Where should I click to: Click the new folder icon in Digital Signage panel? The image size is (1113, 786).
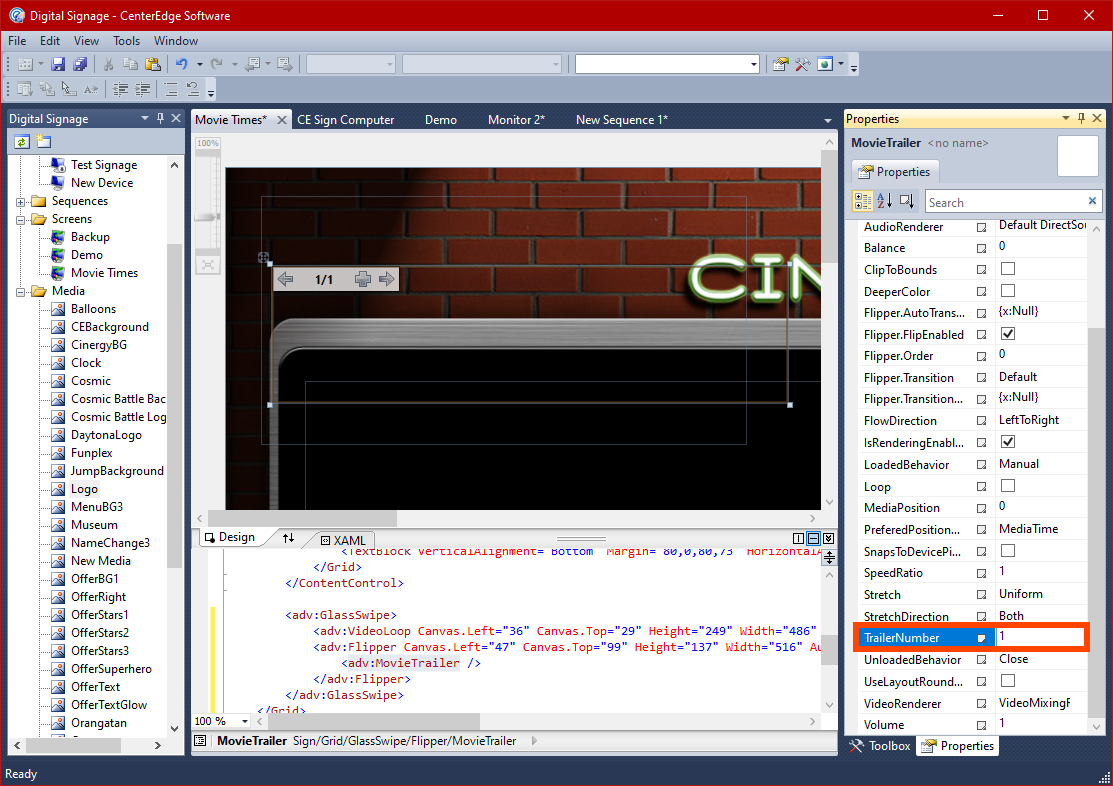(x=44, y=141)
